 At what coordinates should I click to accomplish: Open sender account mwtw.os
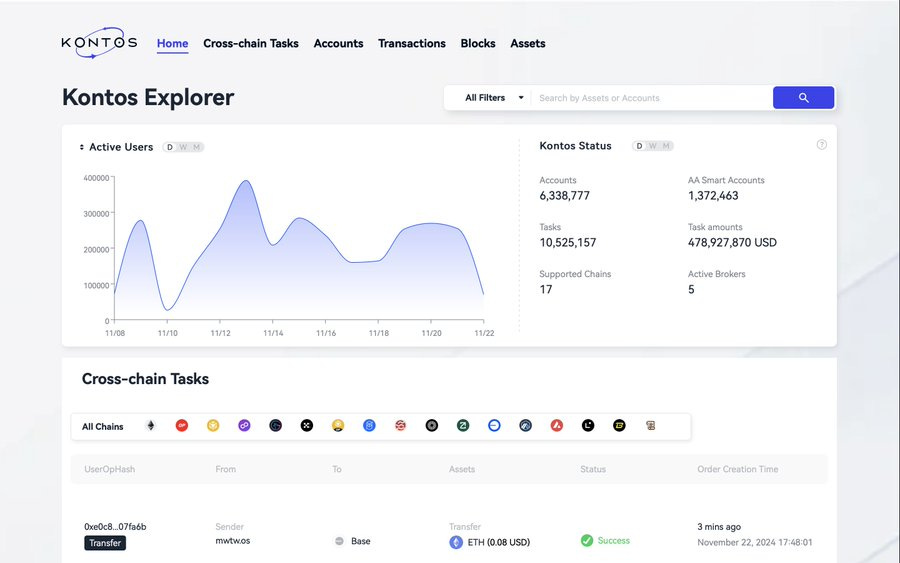click(x=232, y=541)
